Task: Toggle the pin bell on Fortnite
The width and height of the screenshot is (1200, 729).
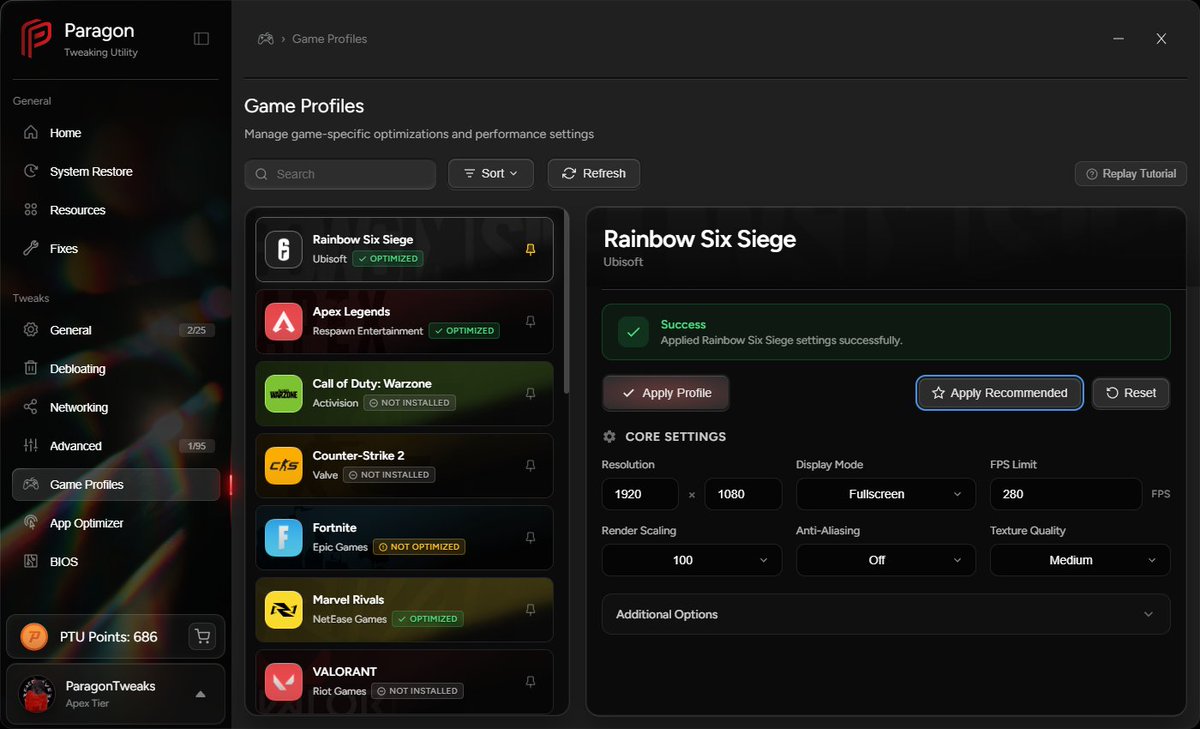Action: coord(531,537)
